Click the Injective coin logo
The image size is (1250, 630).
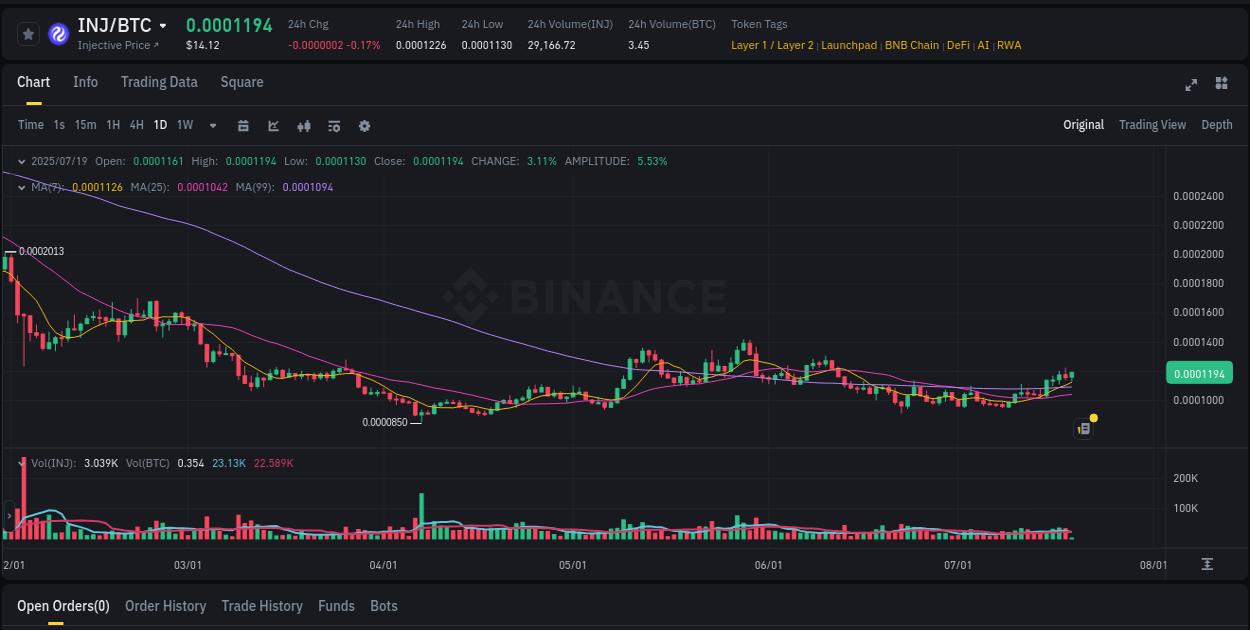coord(58,33)
